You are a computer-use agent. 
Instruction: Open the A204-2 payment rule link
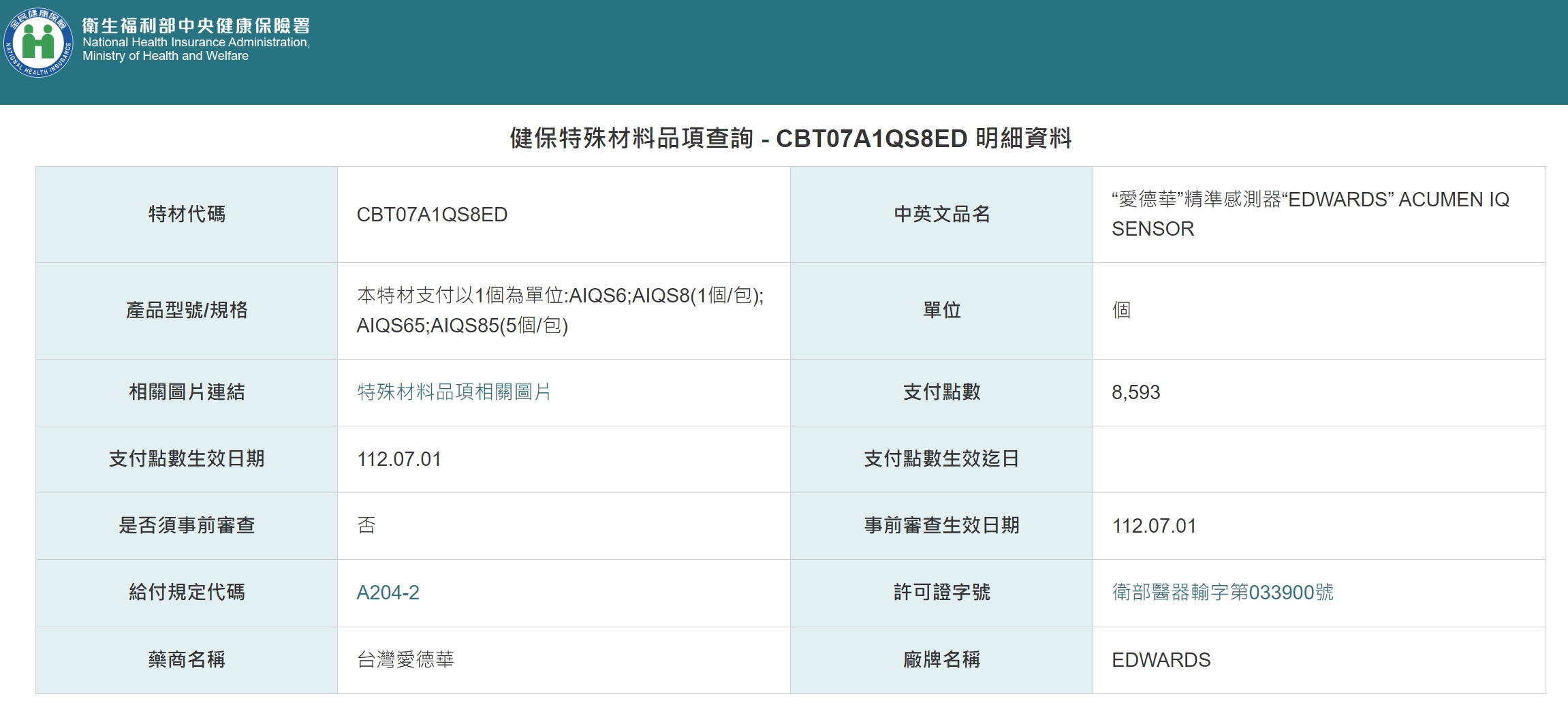pyautogui.click(x=388, y=593)
